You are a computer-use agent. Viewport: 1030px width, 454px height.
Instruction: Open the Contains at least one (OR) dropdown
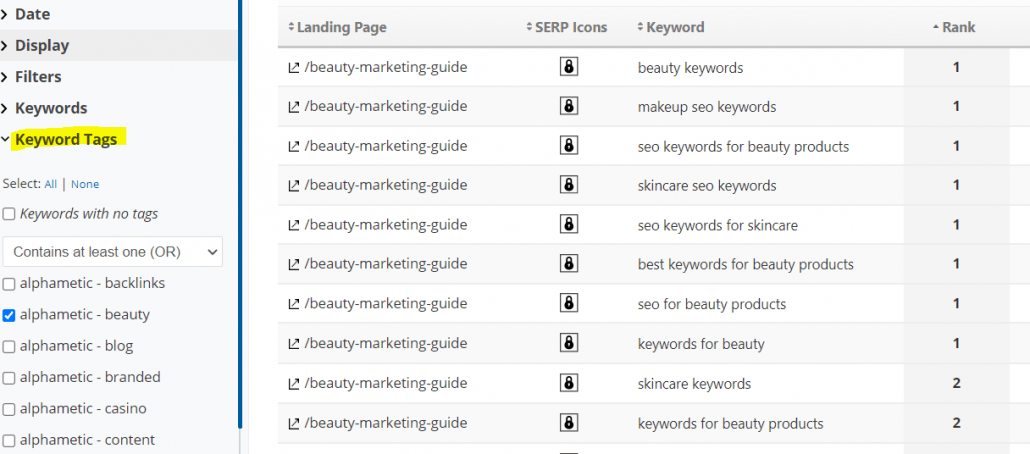click(112, 252)
